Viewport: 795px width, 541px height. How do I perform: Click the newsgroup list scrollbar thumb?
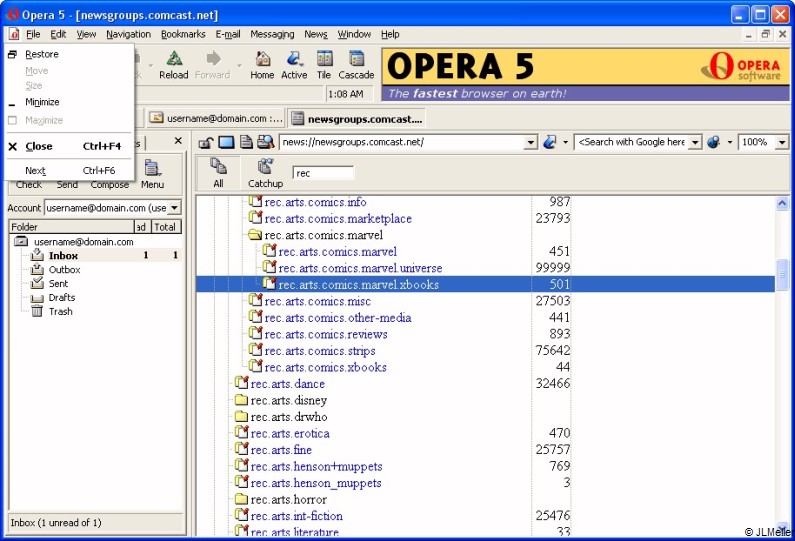782,275
